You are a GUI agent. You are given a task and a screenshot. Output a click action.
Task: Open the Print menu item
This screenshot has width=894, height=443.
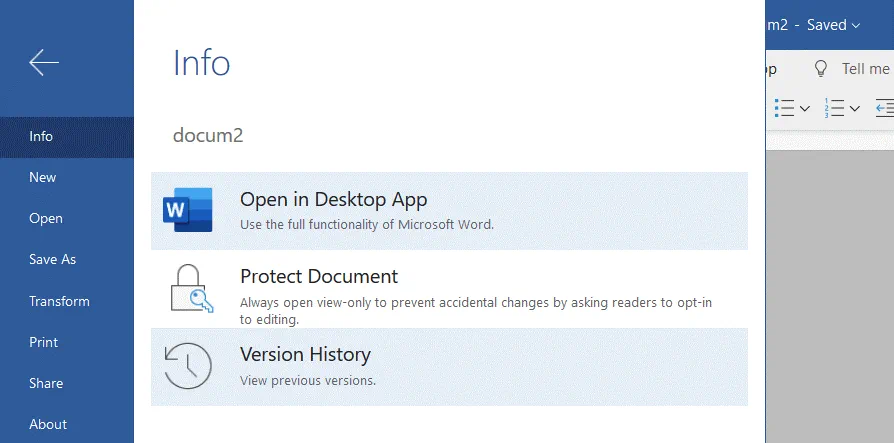(43, 342)
